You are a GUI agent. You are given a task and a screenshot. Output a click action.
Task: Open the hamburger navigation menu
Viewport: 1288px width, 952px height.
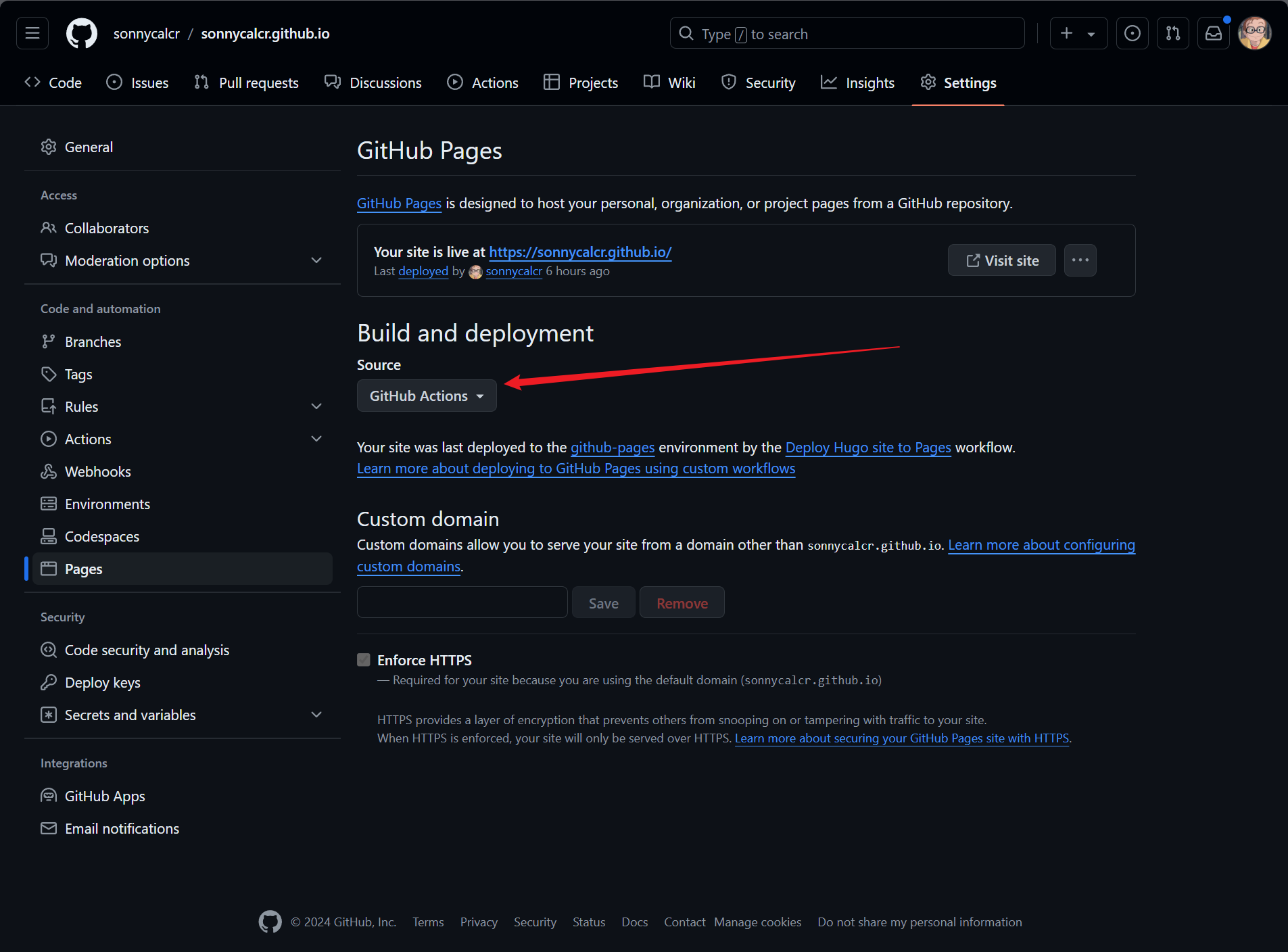(x=32, y=33)
